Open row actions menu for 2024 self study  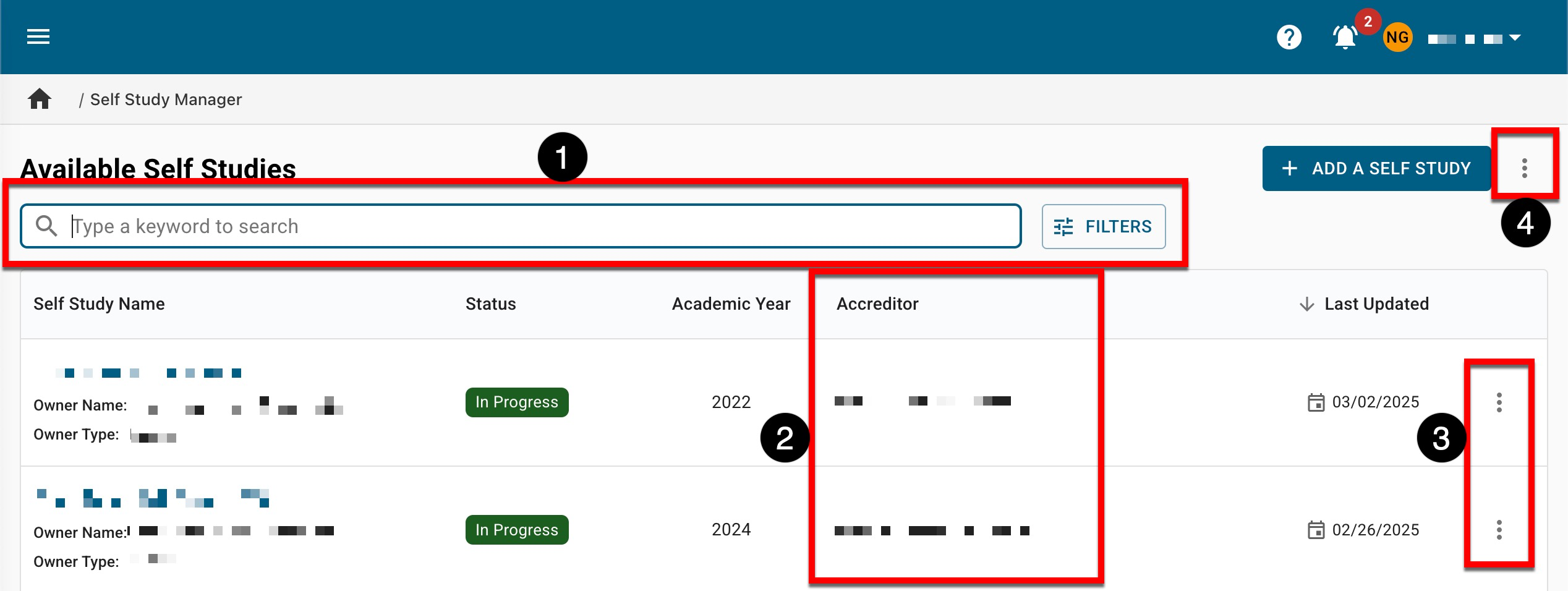click(1499, 530)
